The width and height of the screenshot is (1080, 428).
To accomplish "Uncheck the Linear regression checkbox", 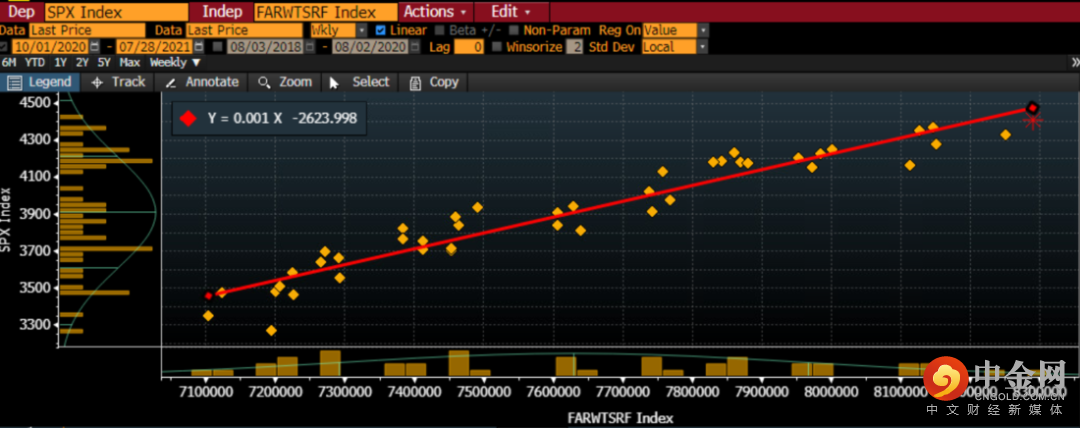I will tap(380, 30).
